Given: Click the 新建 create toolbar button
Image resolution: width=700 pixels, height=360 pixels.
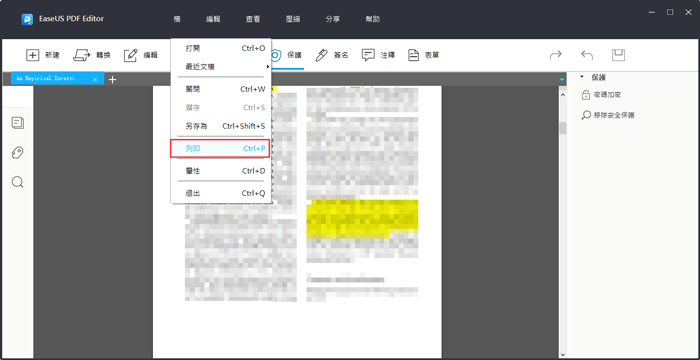Looking at the screenshot, I should point(43,55).
